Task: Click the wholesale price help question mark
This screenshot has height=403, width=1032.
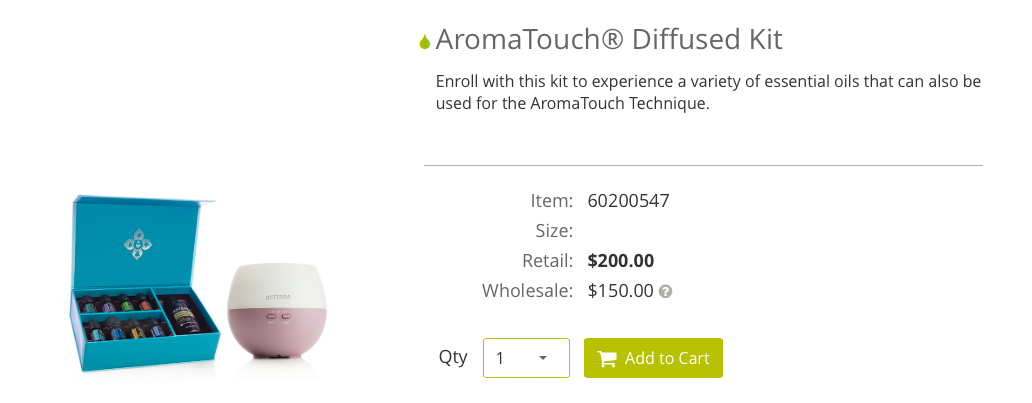Action: (665, 292)
